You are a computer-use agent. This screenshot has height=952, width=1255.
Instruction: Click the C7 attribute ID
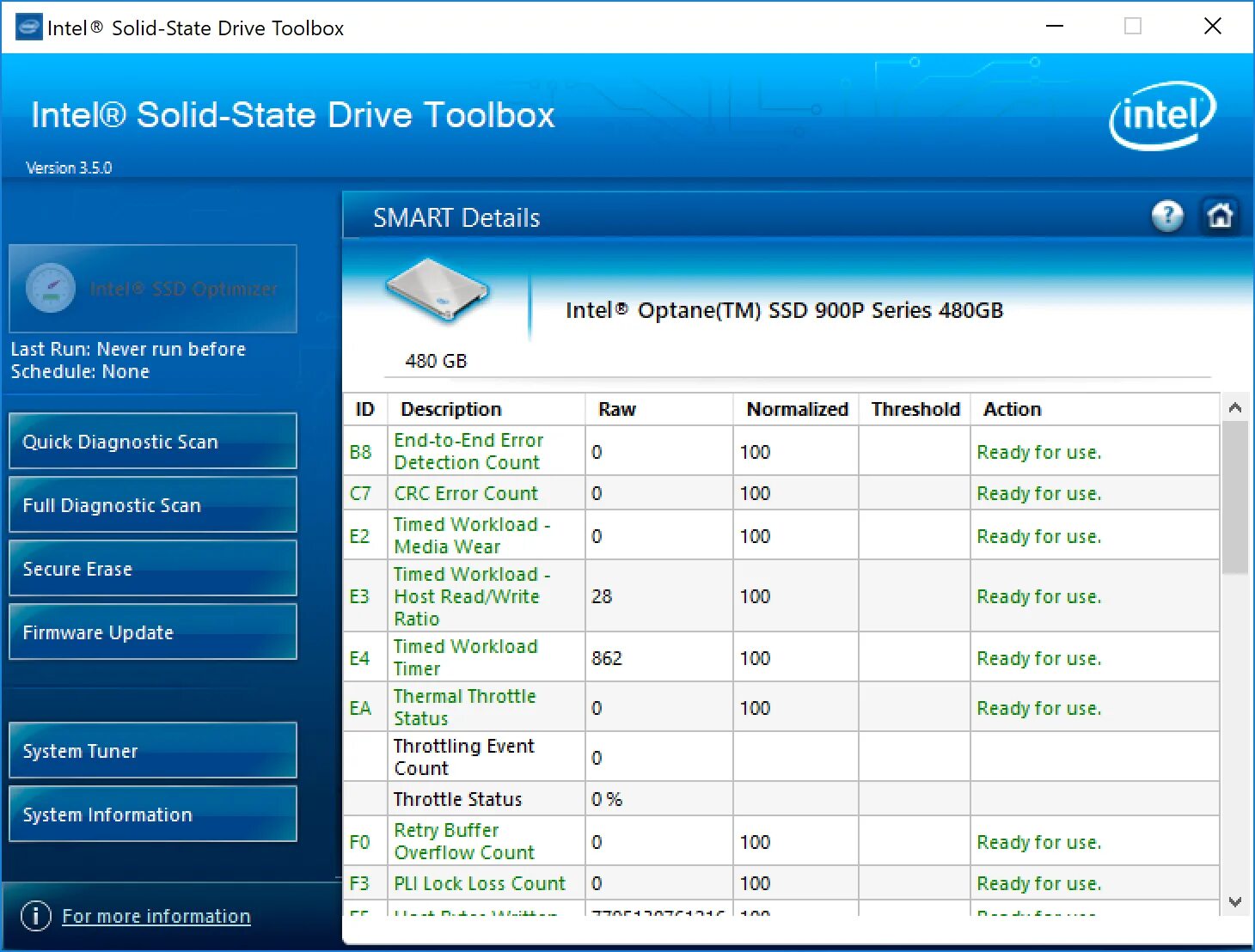(x=360, y=493)
